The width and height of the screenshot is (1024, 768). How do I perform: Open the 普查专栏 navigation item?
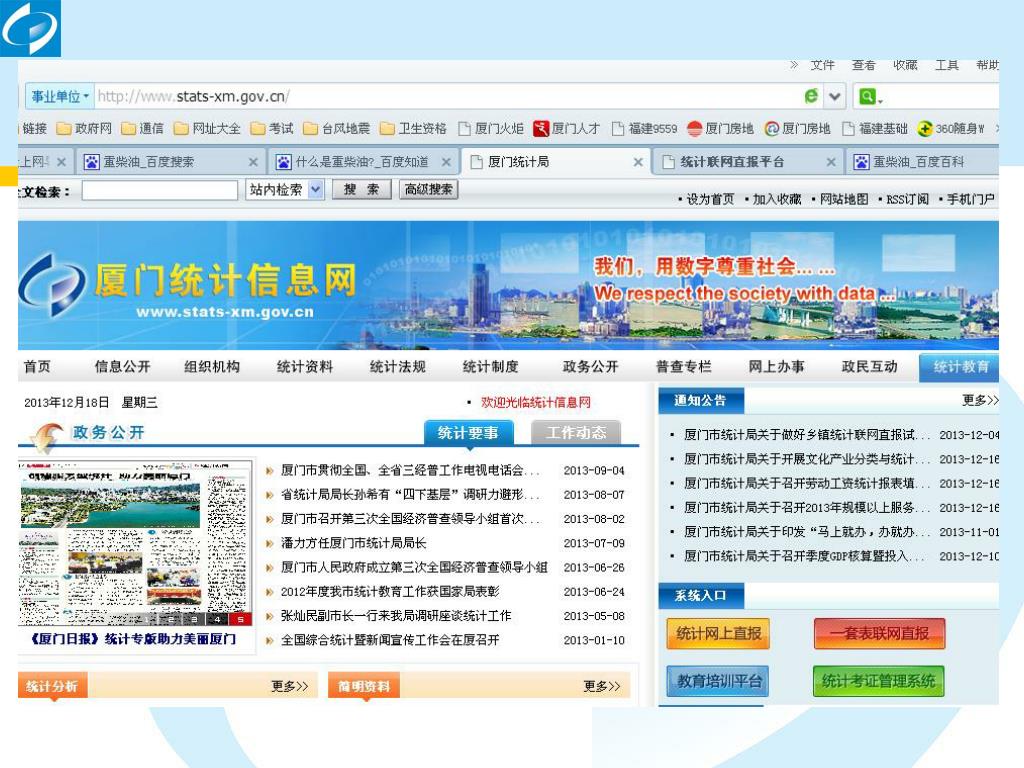684,366
